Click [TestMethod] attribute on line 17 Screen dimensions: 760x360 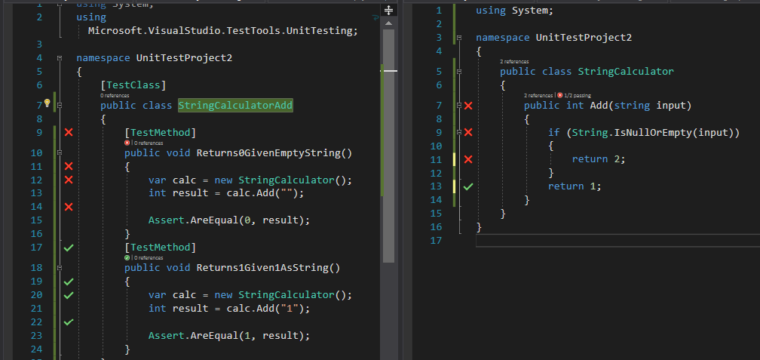(160, 248)
